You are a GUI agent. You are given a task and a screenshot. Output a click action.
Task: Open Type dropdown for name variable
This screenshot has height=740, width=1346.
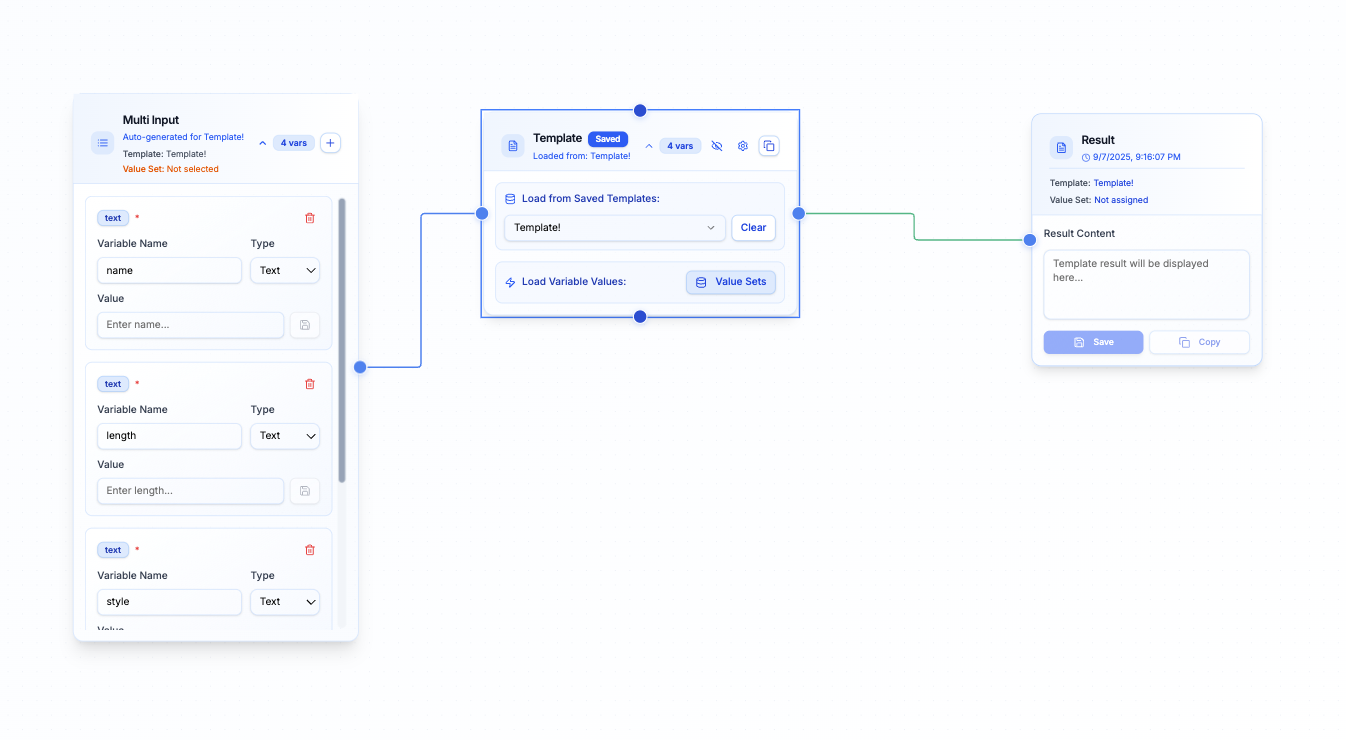pos(284,270)
